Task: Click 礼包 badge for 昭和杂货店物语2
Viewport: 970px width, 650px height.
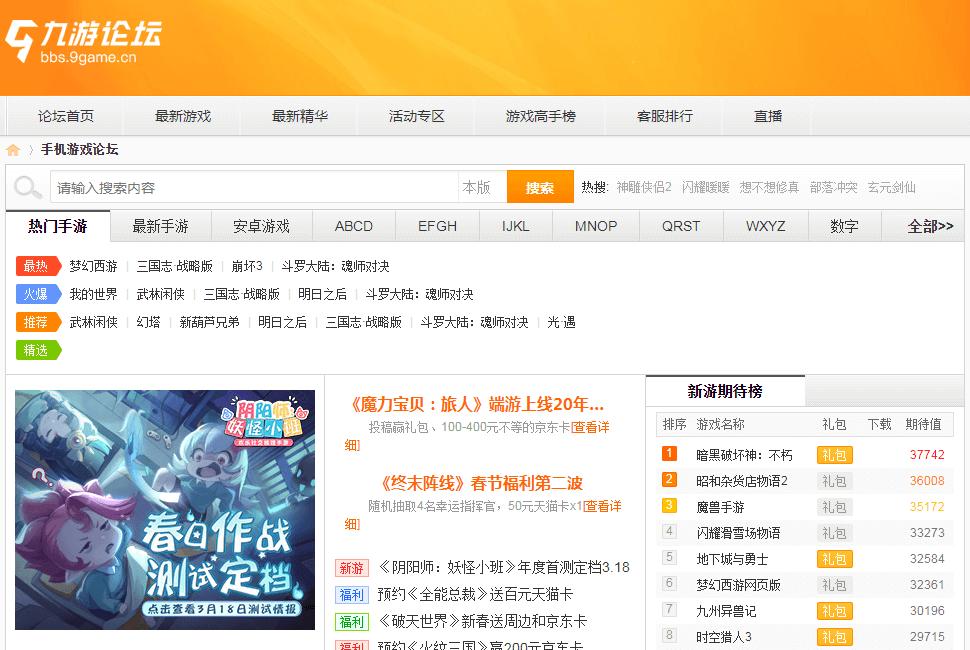Action: click(x=835, y=481)
